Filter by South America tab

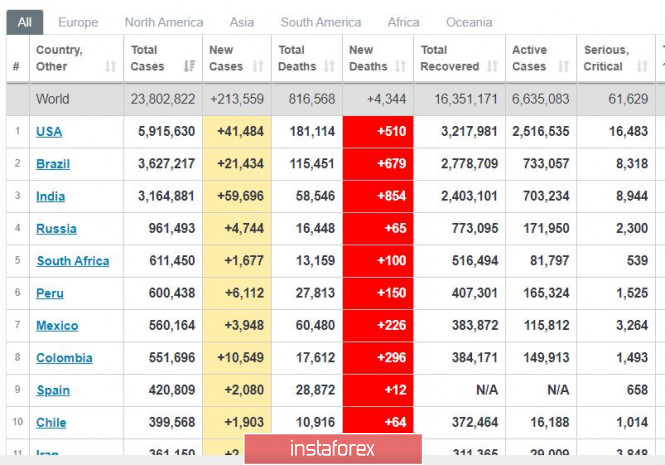[x=321, y=22]
